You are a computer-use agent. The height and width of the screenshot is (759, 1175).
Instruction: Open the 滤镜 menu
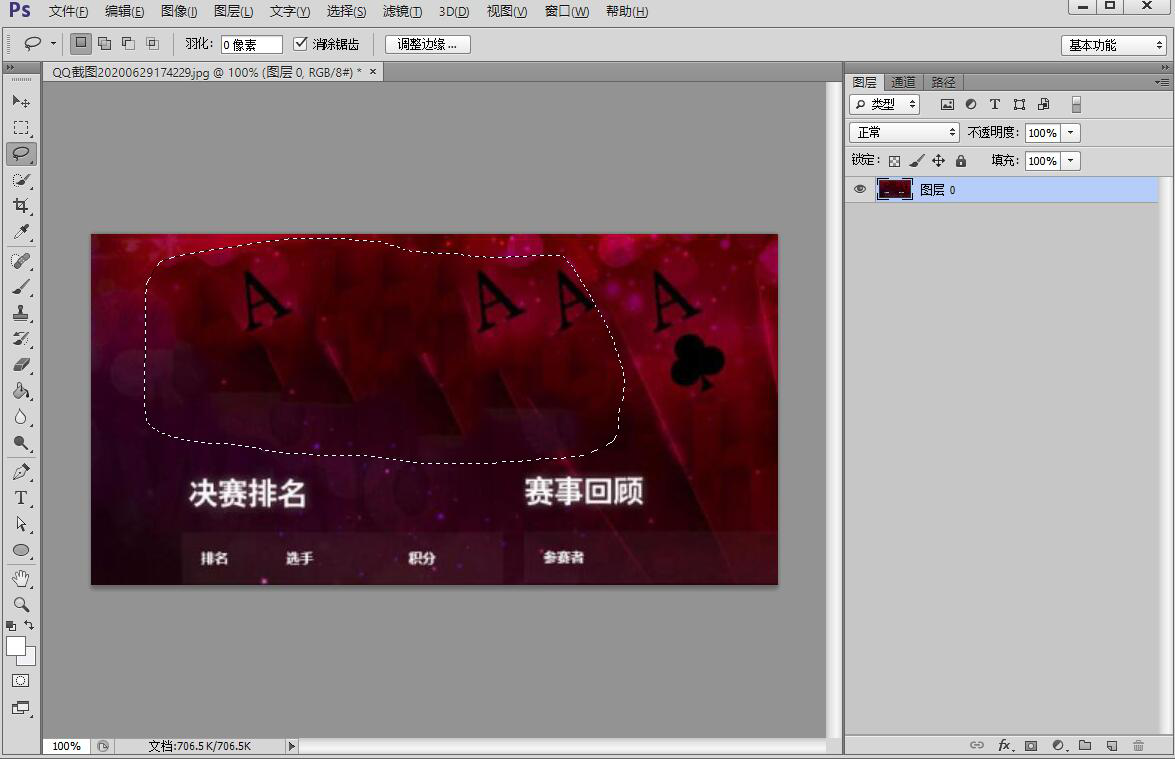(x=402, y=12)
